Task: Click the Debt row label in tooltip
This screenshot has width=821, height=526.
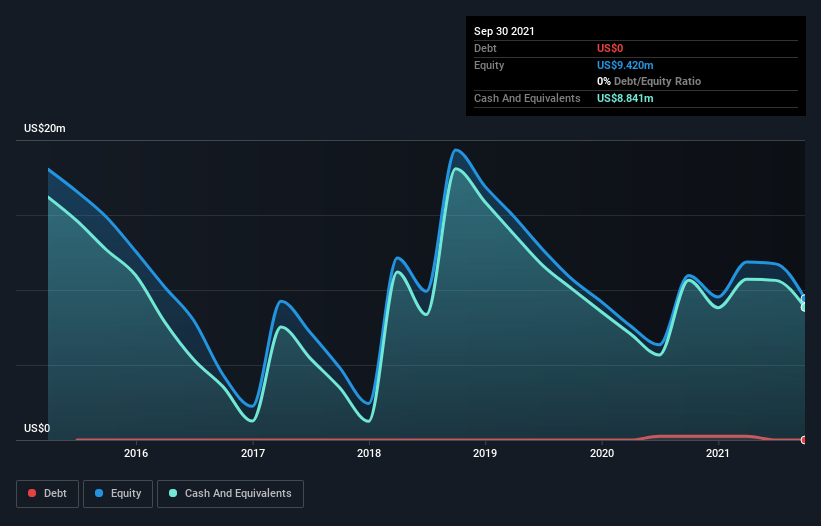Action: [x=485, y=48]
